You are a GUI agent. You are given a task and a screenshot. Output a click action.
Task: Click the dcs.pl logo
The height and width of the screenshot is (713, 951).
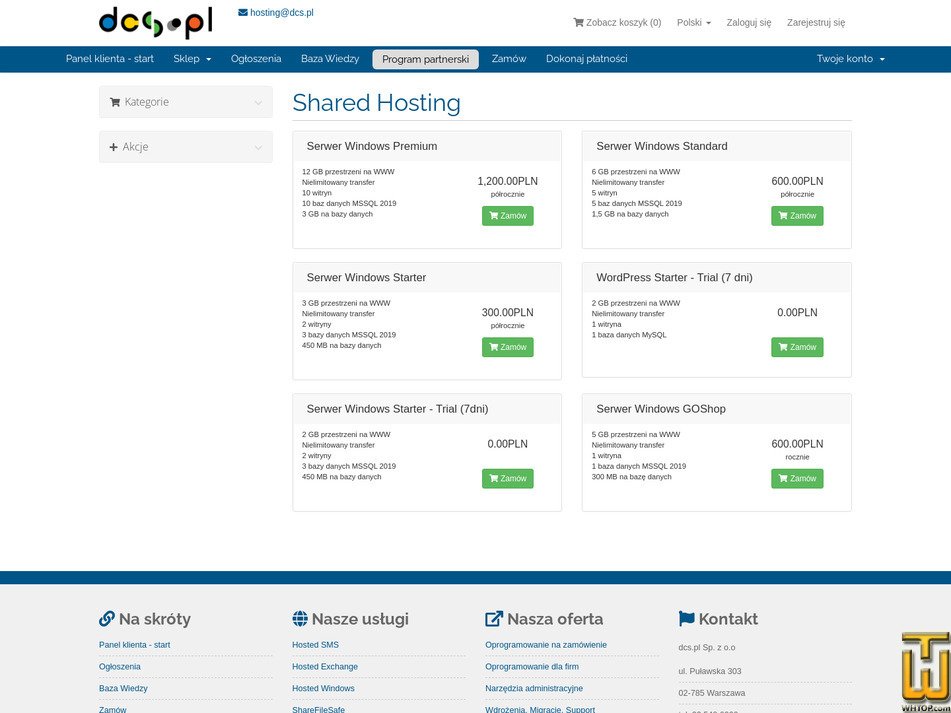[x=156, y=22]
